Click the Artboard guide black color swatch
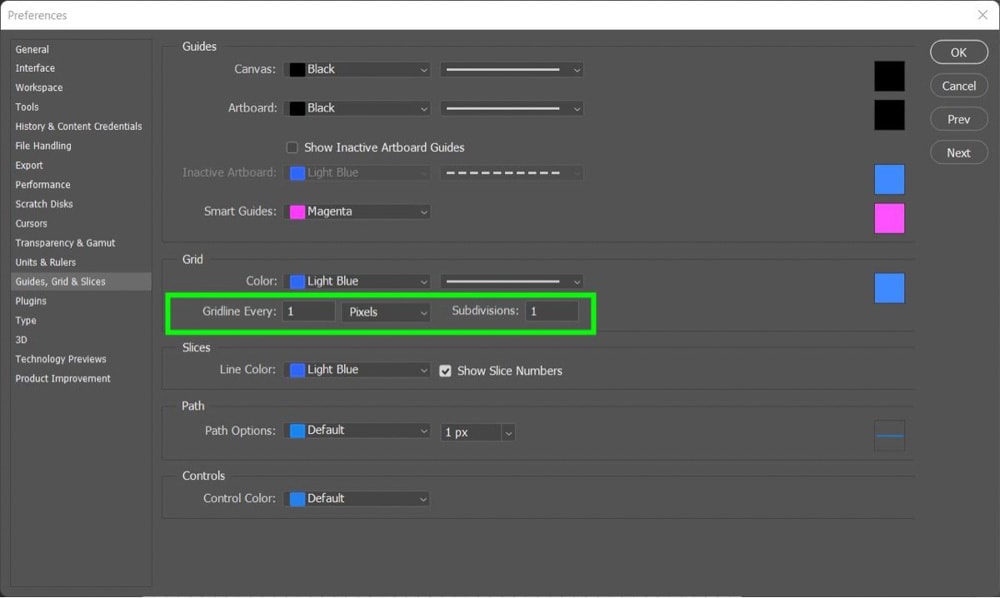Image resolution: width=1000 pixels, height=598 pixels. click(889, 115)
